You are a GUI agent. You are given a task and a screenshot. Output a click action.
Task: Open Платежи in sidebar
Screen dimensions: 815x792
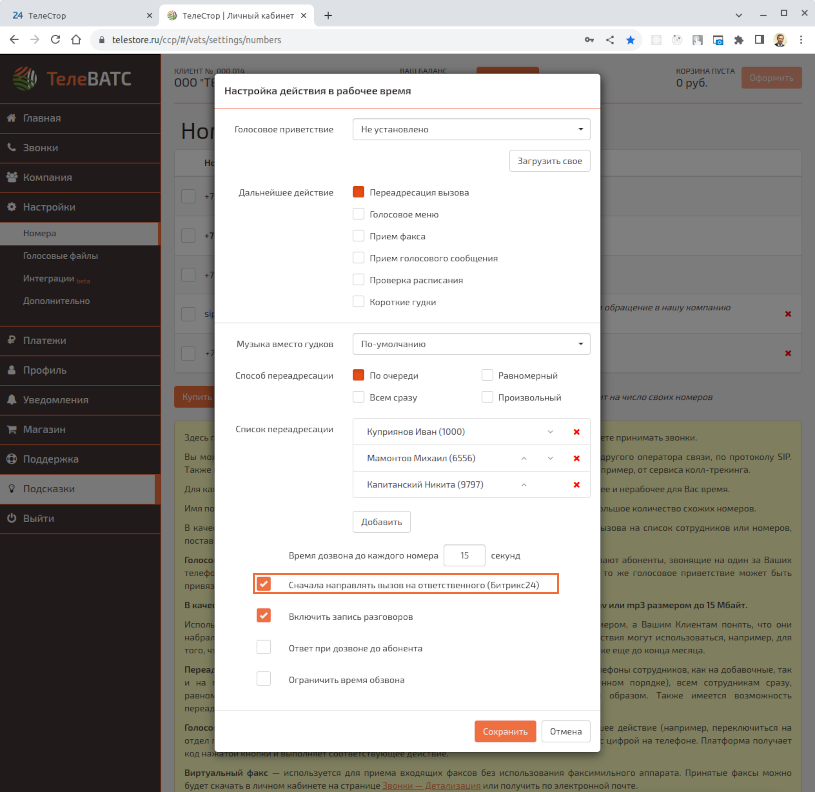[x=80, y=341]
